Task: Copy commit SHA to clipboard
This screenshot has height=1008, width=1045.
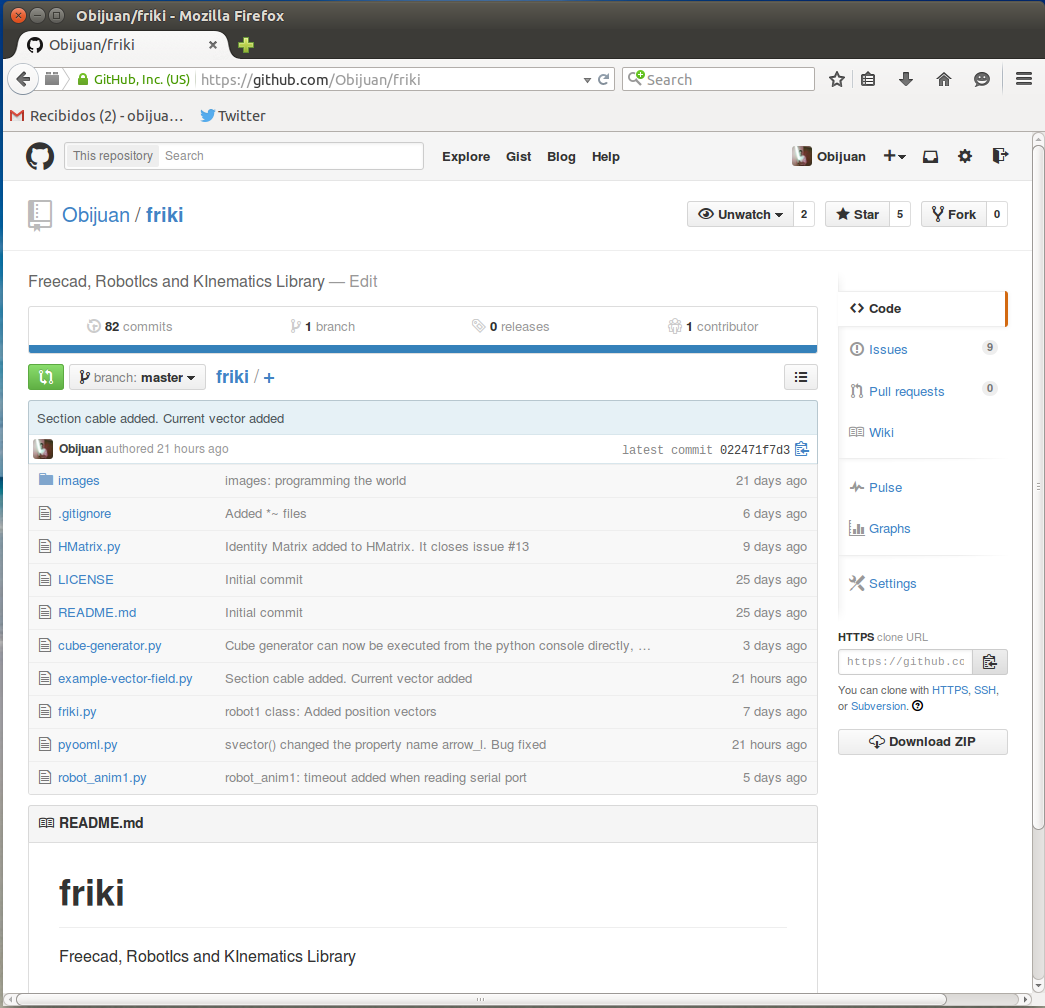Action: coord(802,449)
